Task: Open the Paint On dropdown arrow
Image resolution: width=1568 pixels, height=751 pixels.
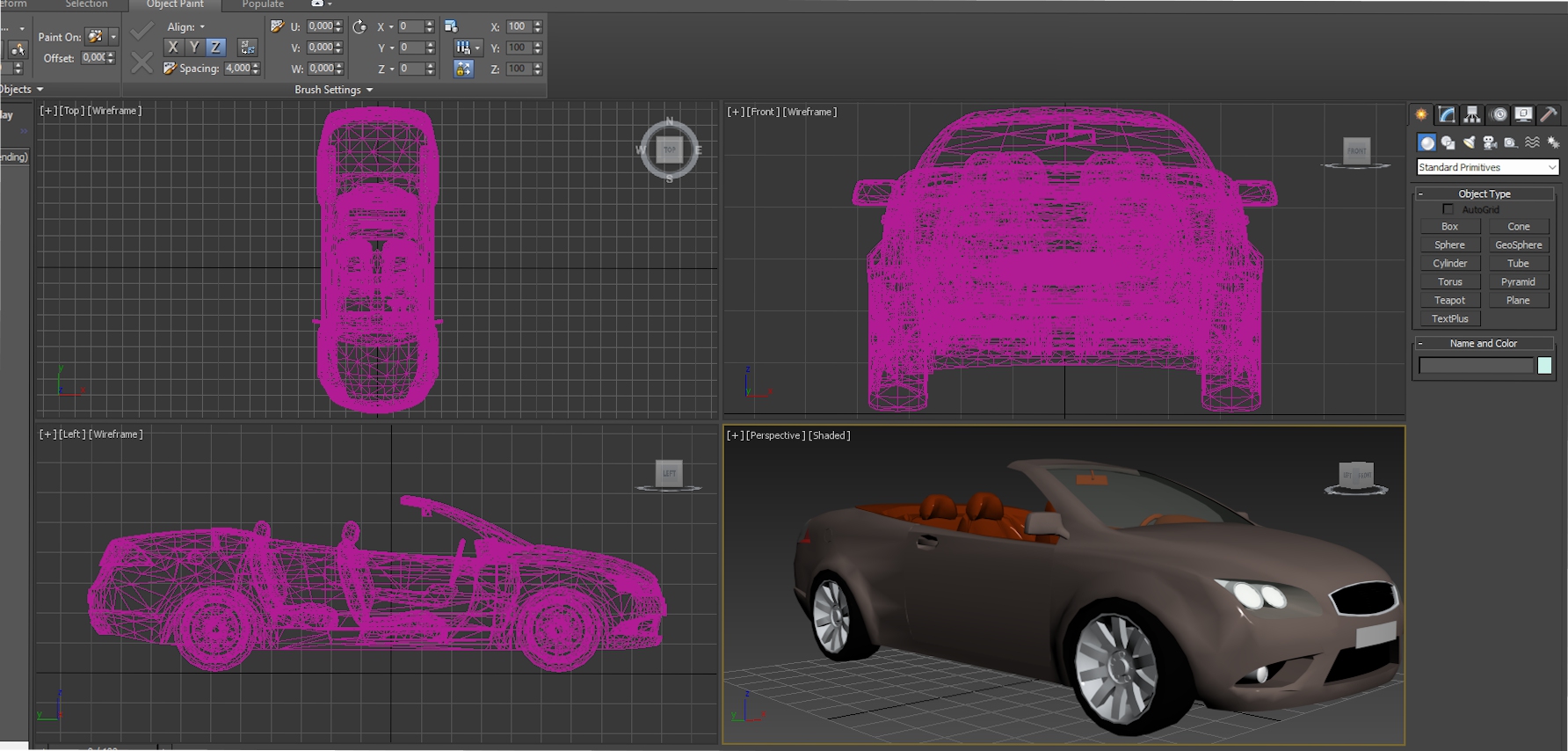Action: tap(113, 36)
